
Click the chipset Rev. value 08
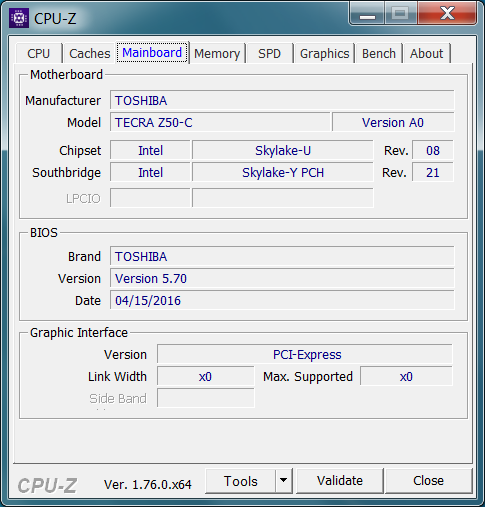(433, 150)
